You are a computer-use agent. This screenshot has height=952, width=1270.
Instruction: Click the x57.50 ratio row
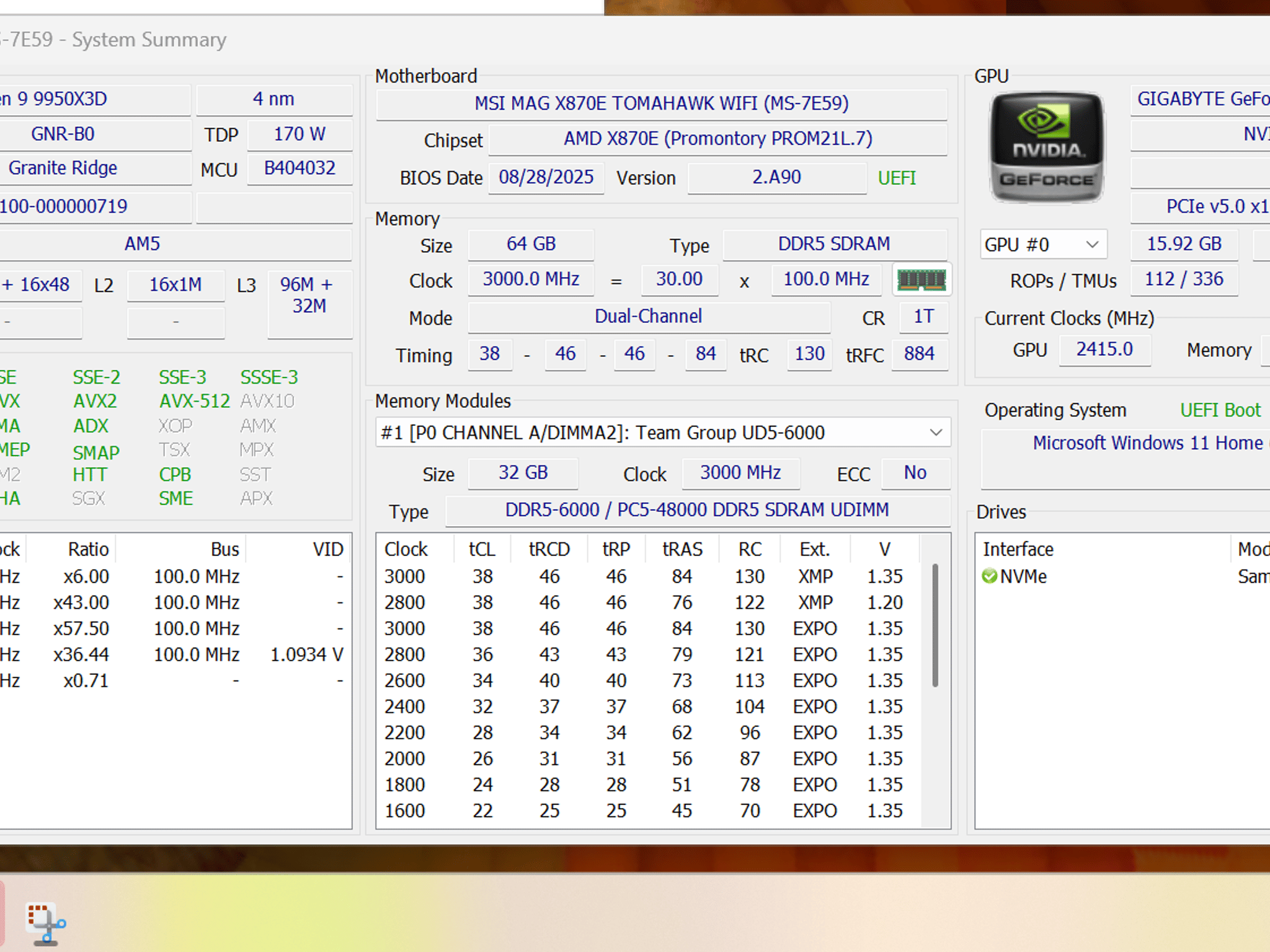click(176, 628)
